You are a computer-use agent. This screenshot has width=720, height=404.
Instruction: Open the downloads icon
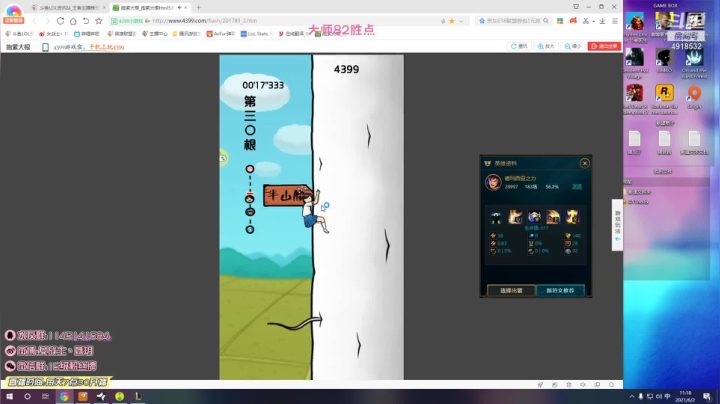[602, 21]
